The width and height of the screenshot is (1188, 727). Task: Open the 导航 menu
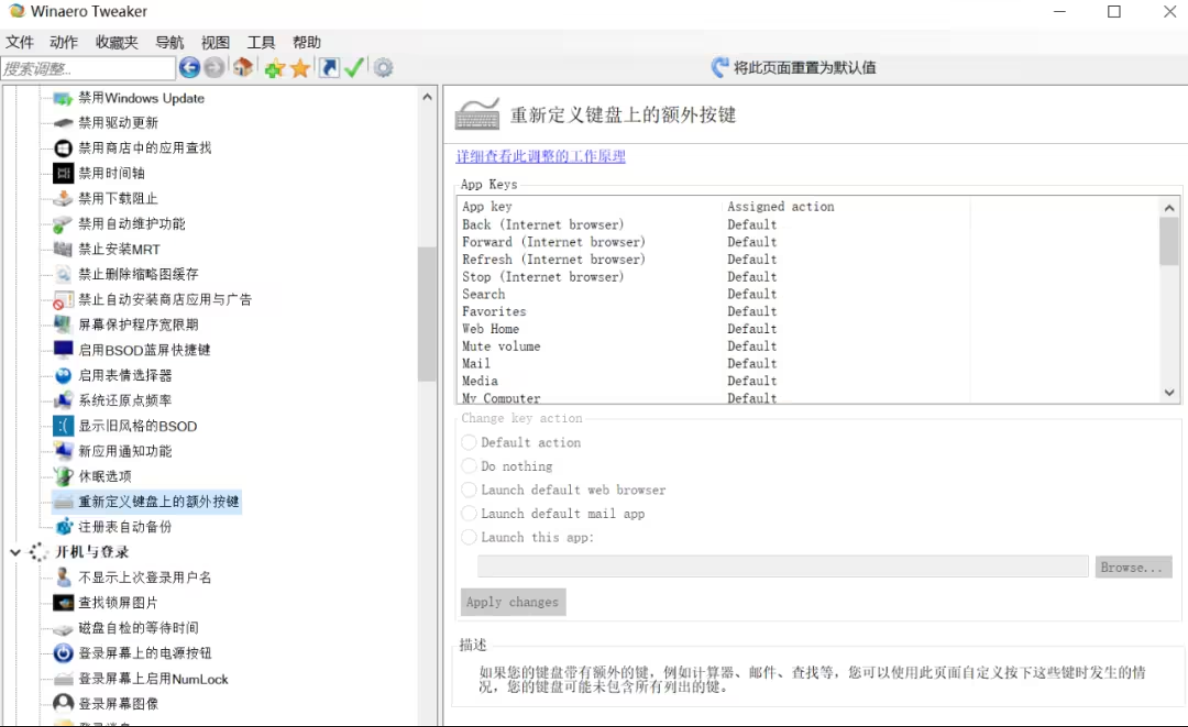170,42
